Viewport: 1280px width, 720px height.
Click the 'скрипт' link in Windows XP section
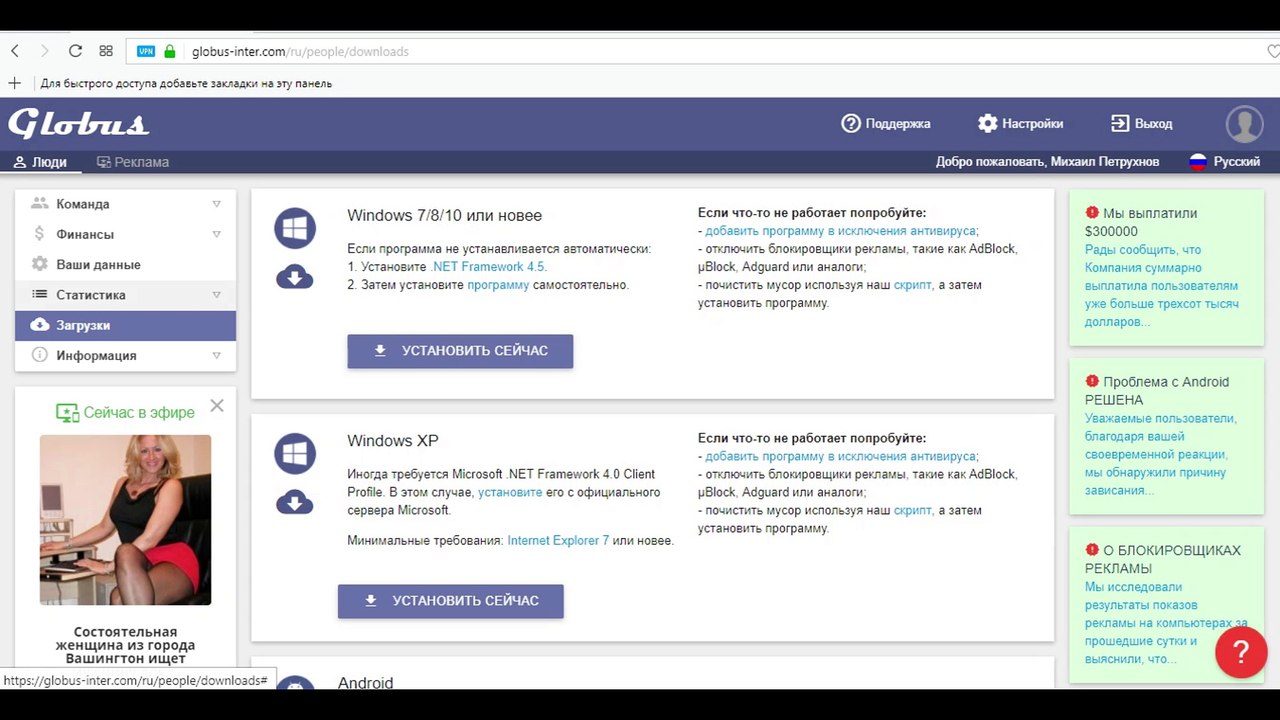pos(913,510)
